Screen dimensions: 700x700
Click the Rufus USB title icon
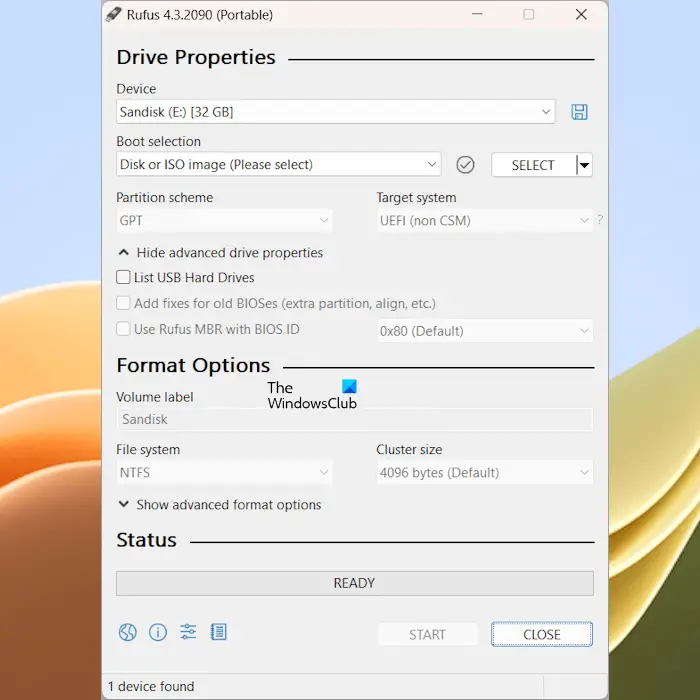113,14
